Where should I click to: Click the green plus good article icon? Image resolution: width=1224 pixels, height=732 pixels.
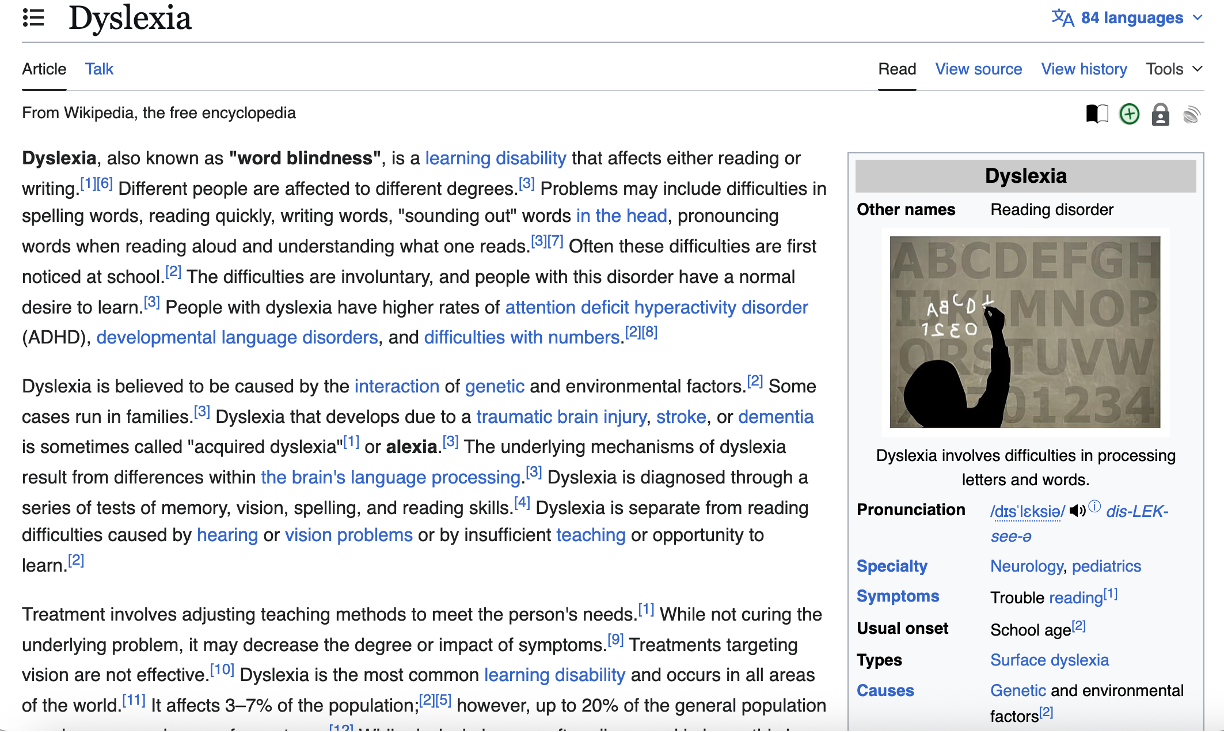point(1129,114)
